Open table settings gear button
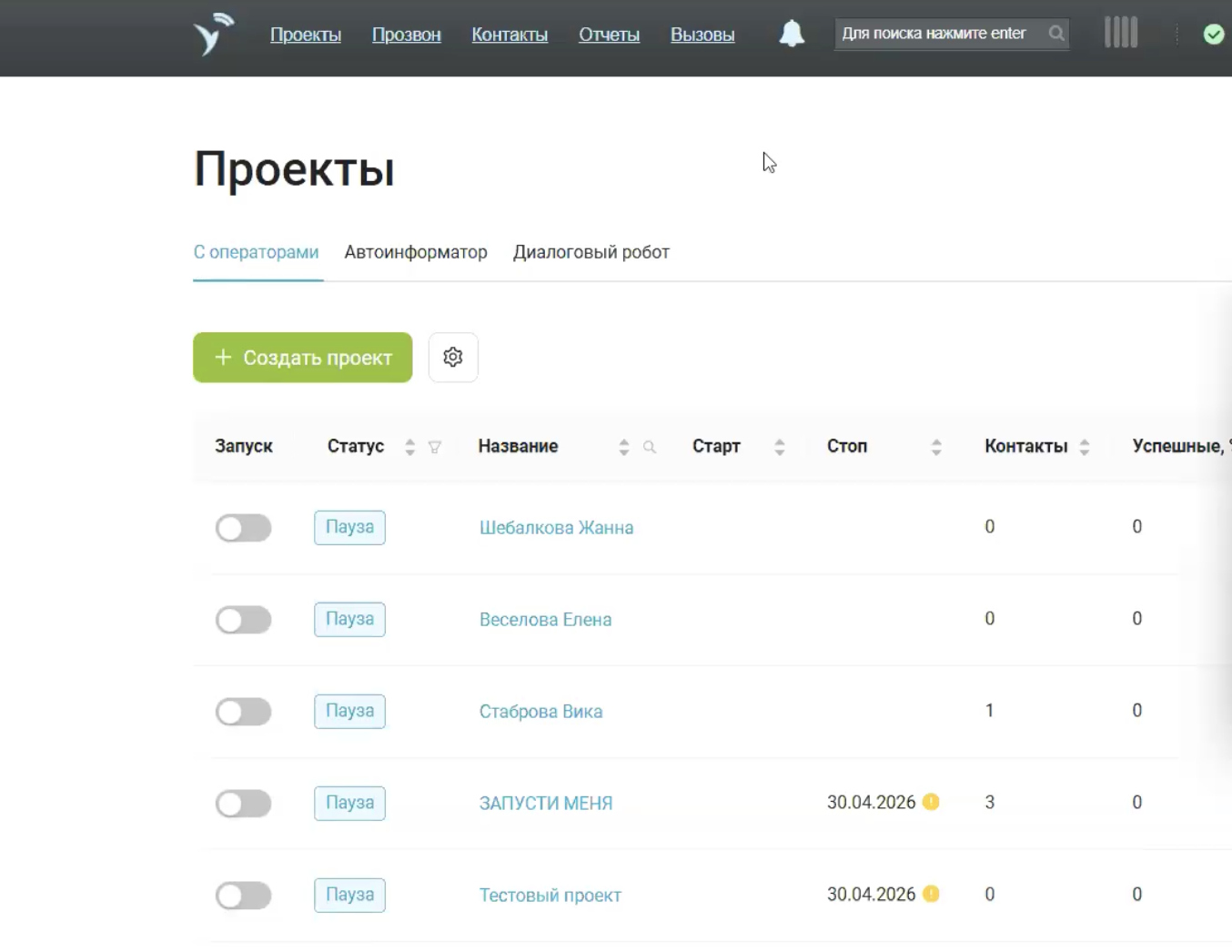Image resolution: width=1232 pixels, height=952 pixels. [453, 358]
